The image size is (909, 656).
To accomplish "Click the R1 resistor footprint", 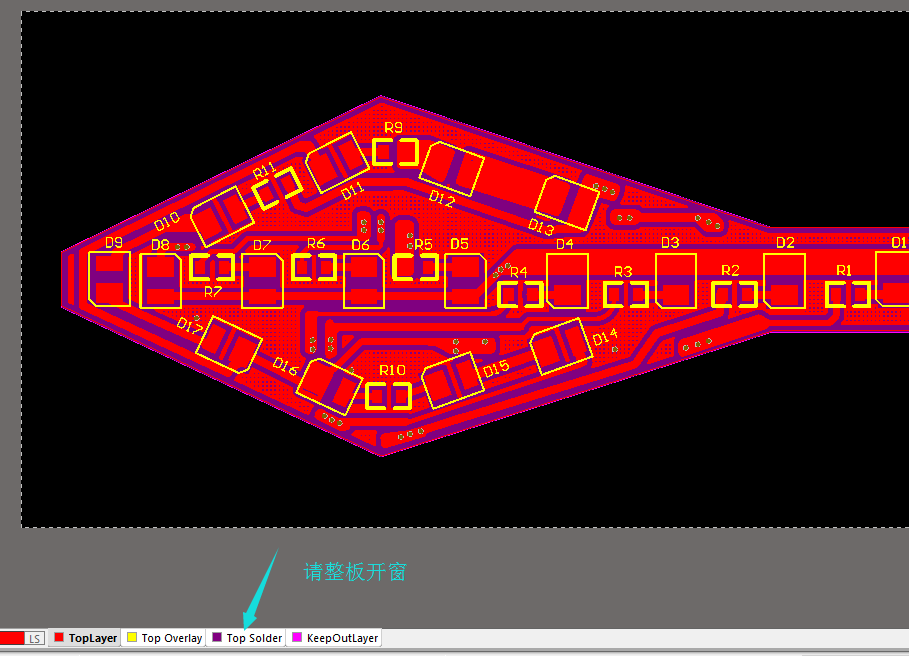I will pos(847,294).
